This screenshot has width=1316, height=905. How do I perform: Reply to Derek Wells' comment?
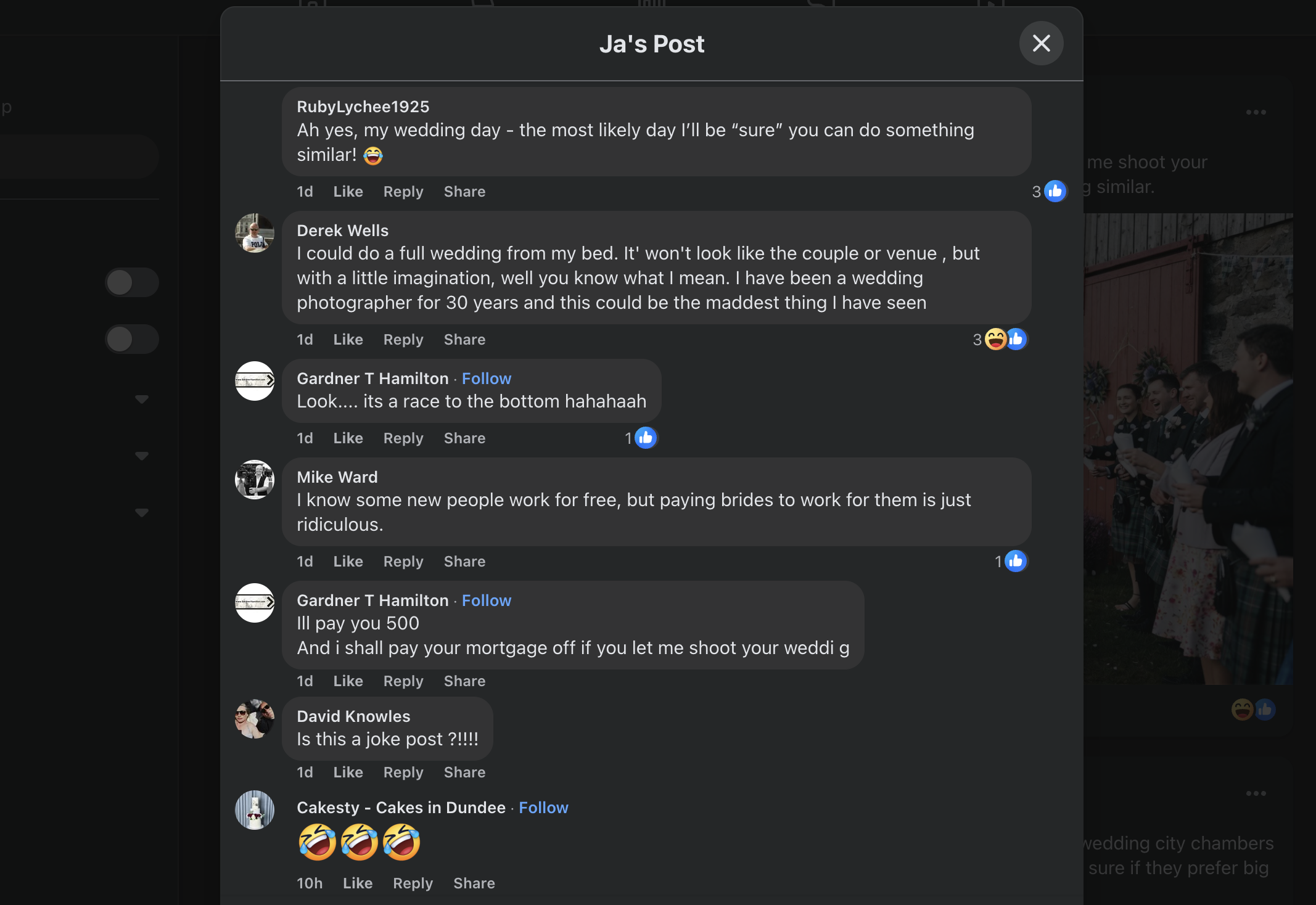pos(403,339)
